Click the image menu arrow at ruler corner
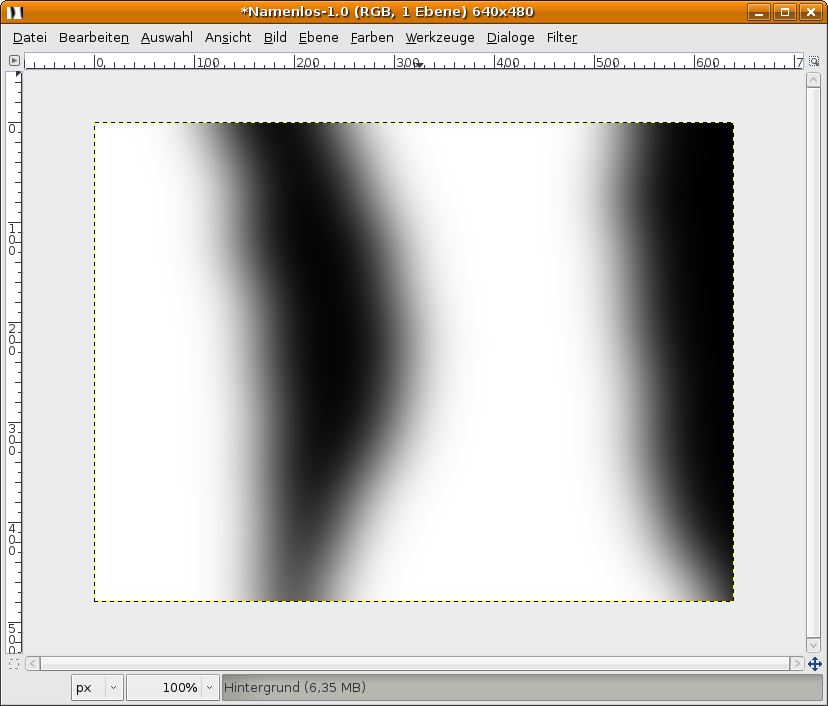 point(14,61)
